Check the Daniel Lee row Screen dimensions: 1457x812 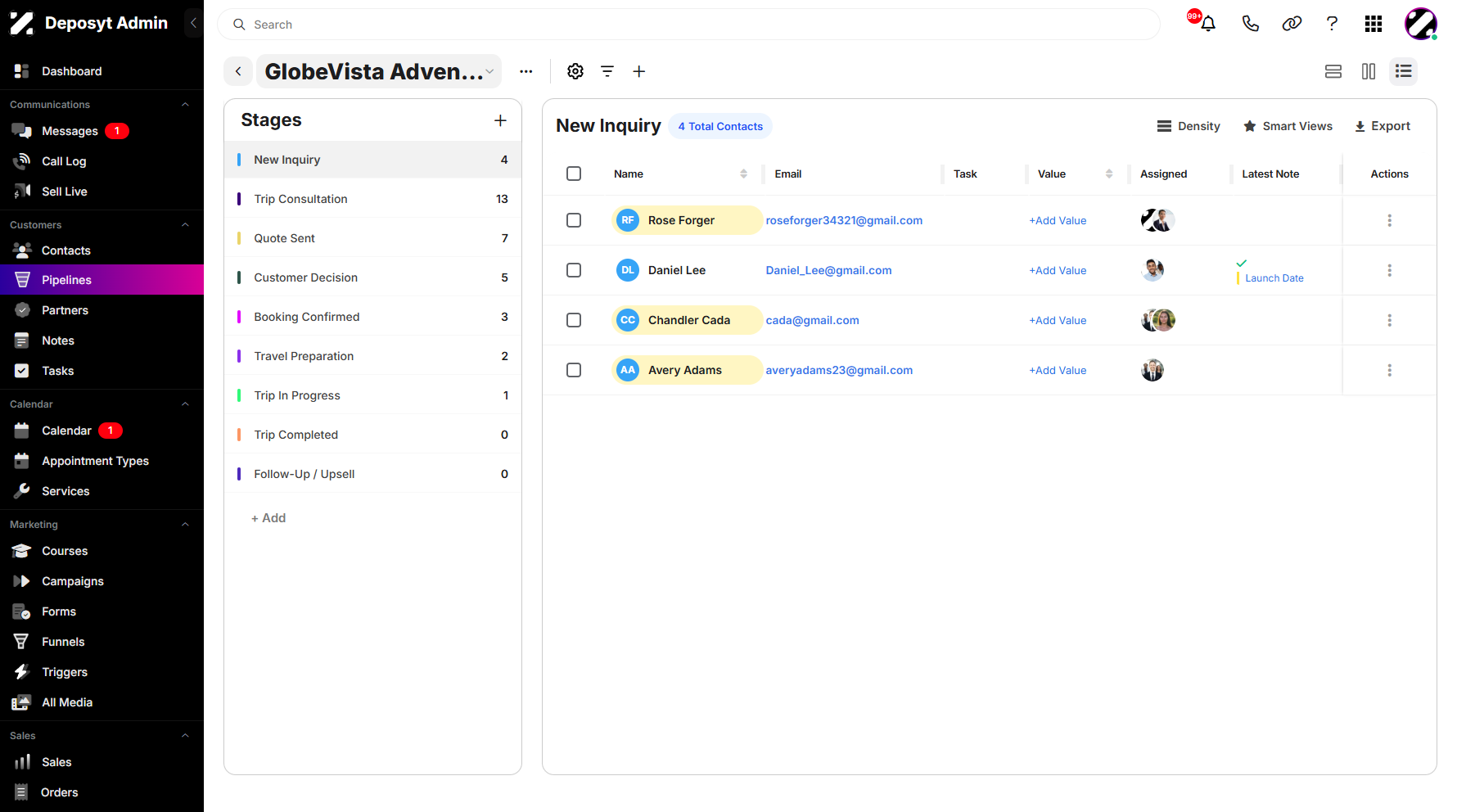(574, 270)
